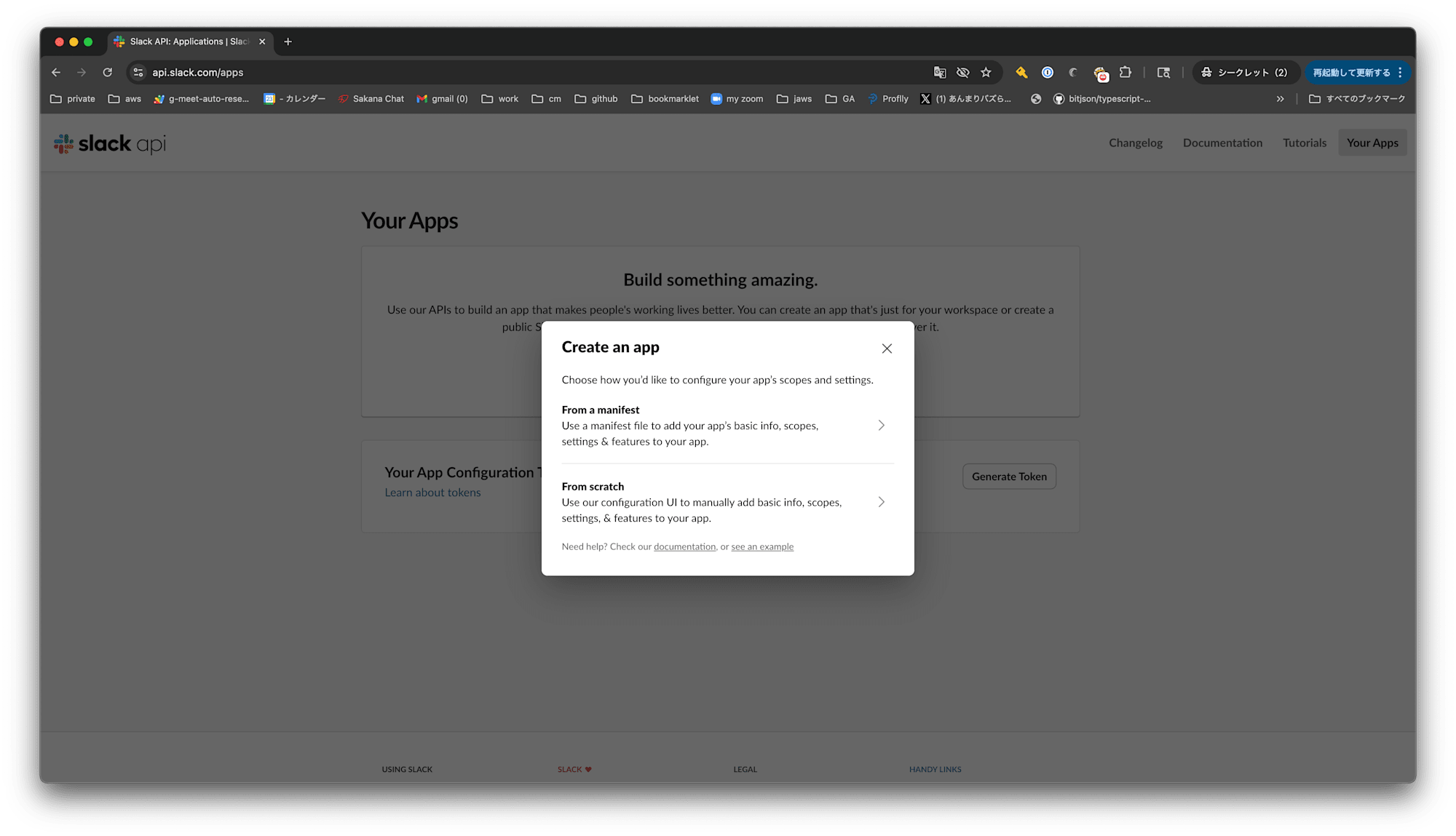Open the jaws bookmarks folder
This screenshot has height=836, width=1456.
[794, 99]
